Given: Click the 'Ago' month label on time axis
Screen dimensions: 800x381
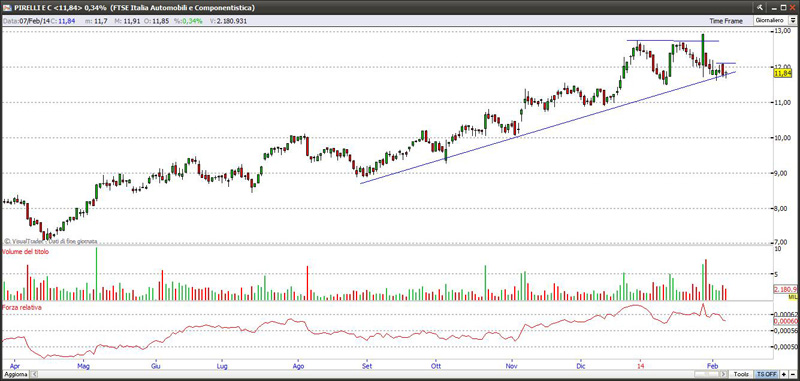Looking at the screenshot, I should 299,366.
